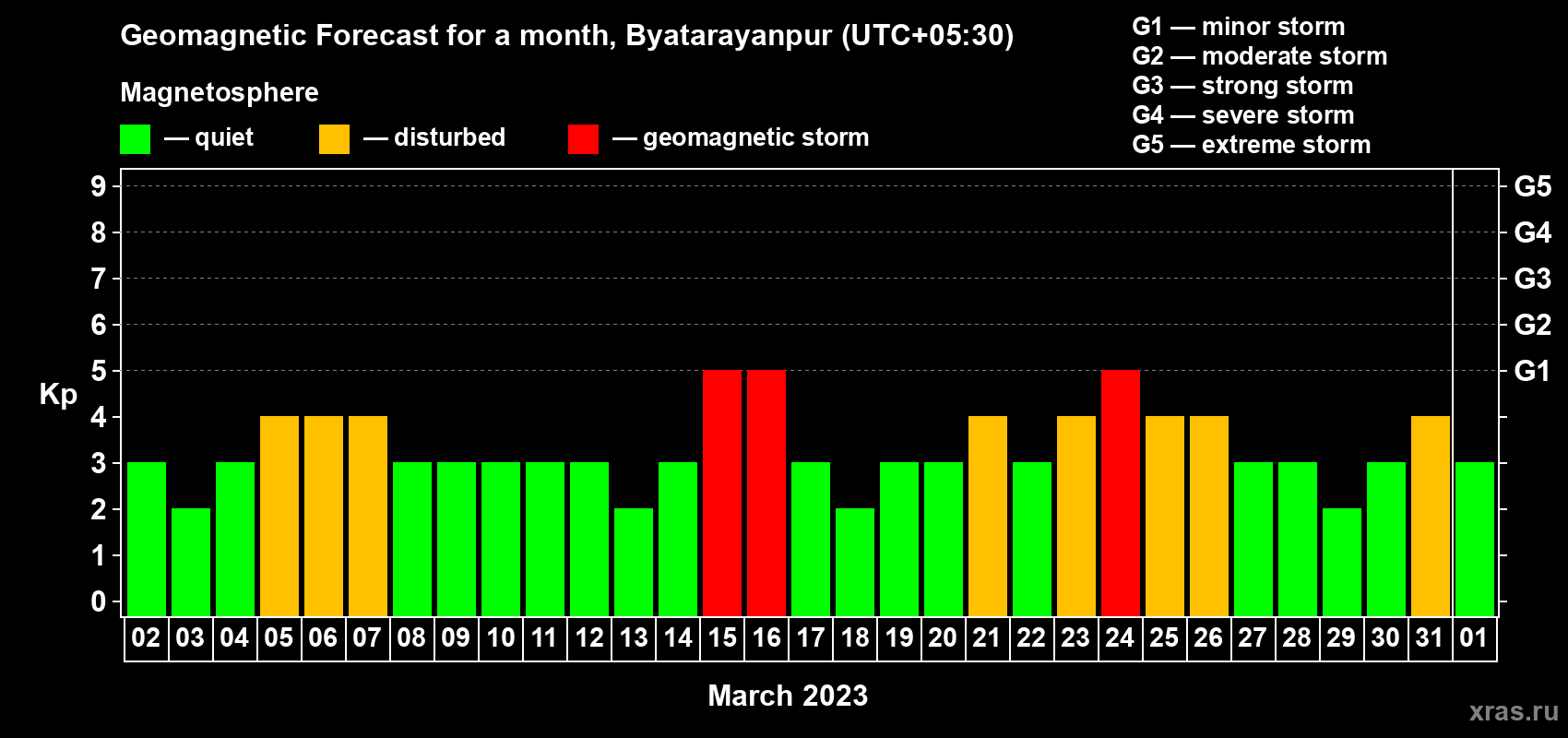1568x738 pixels.
Task: Click the date label 30
Action: (x=1385, y=637)
